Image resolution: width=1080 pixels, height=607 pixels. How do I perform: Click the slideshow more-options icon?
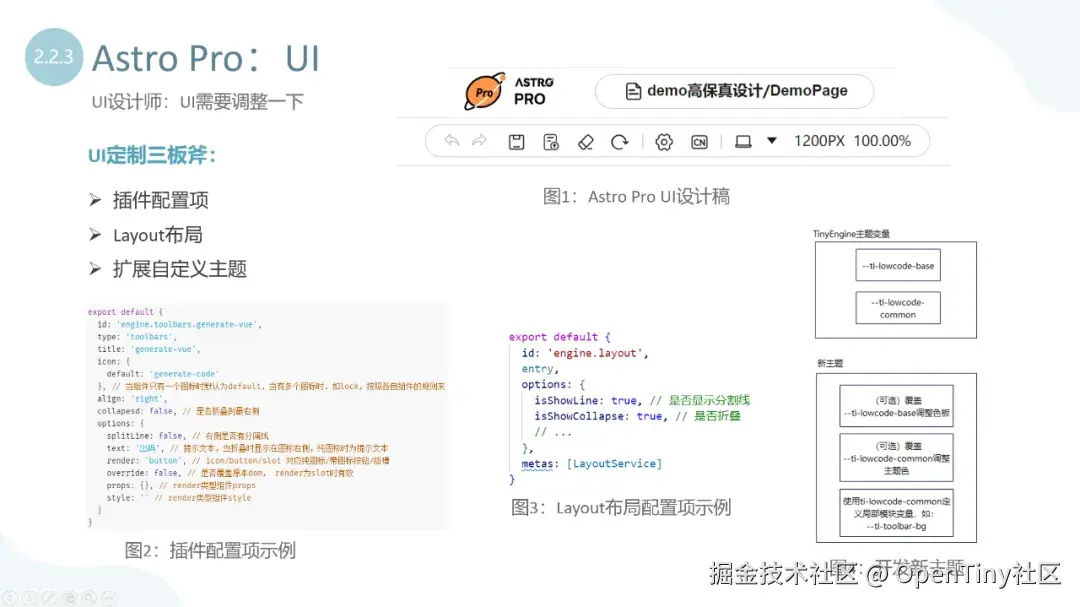[x=109, y=597]
